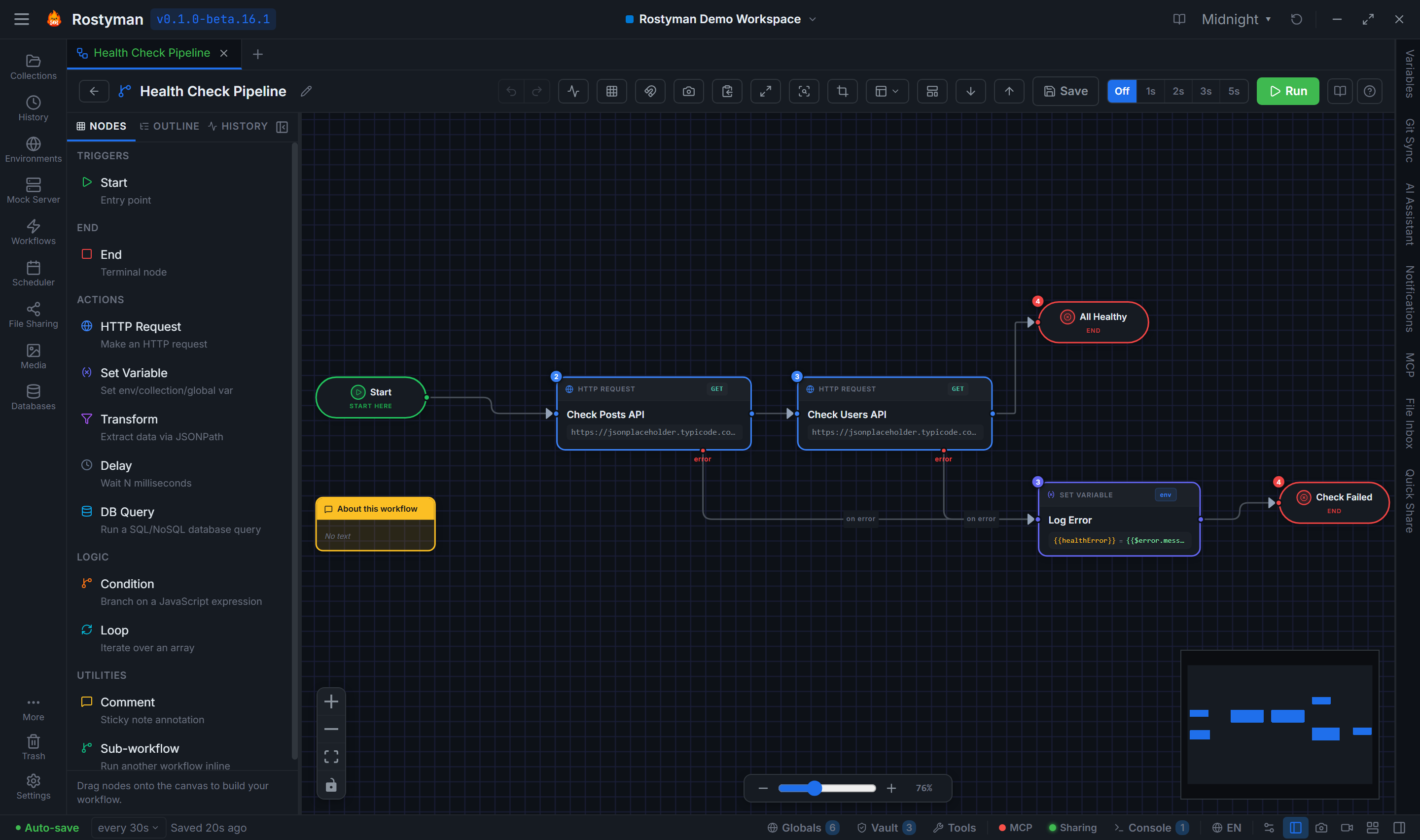The width and height of the screenshot is (1420, 840).
Task: Set auto-run interval to Off
Action: 1122,91
